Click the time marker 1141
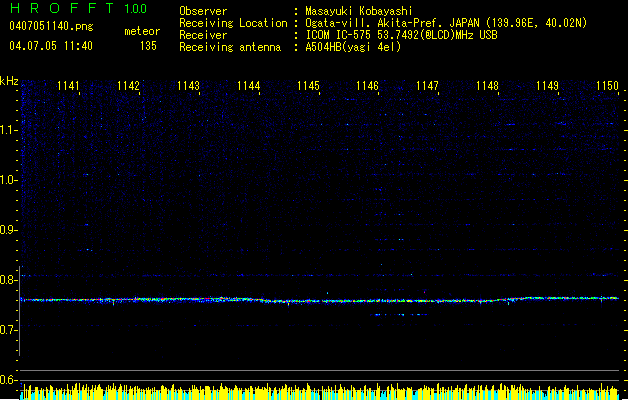Viewport: 629px width, 400px height. [x=68, y=86]
